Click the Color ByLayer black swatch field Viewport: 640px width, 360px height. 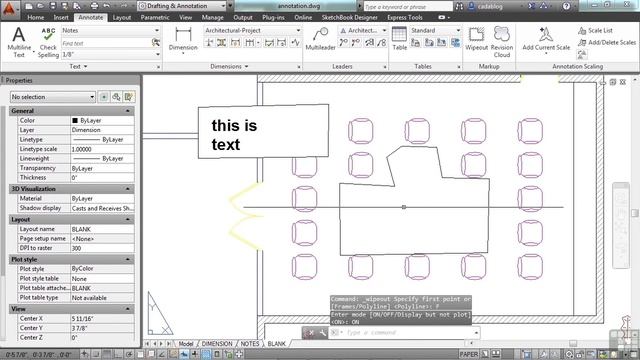click(102, 120)
